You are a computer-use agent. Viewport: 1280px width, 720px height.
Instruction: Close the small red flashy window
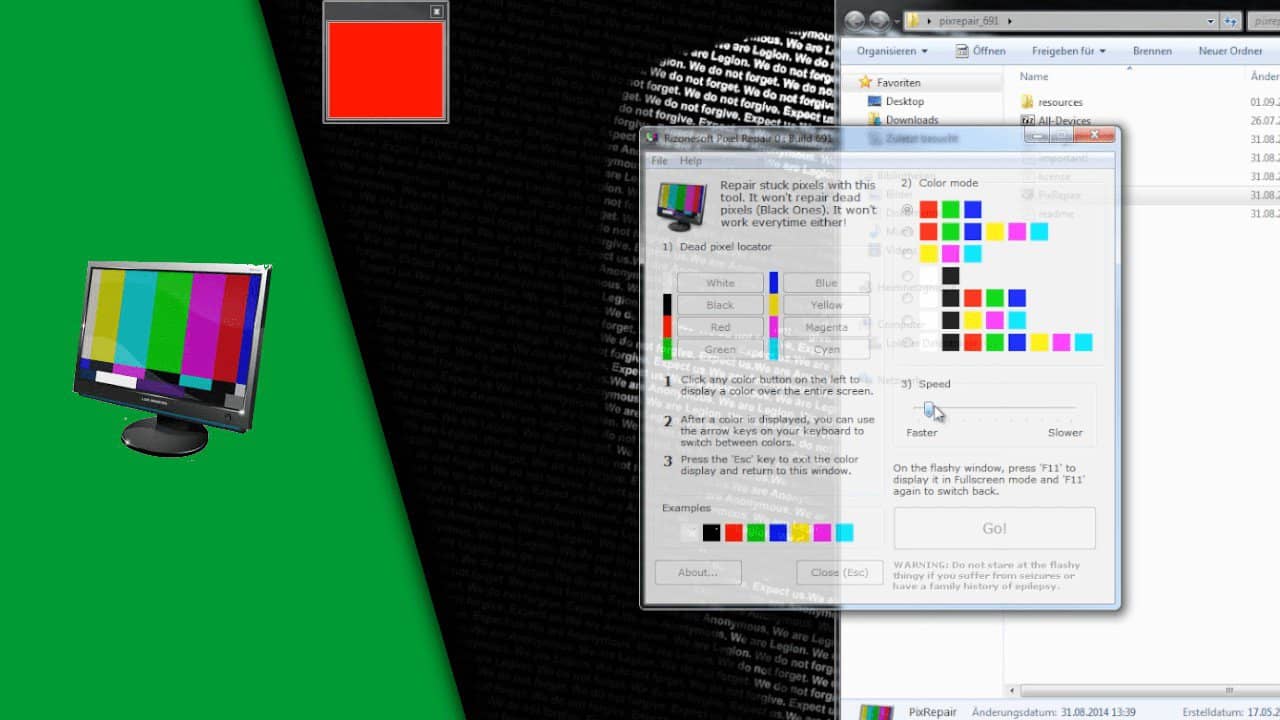tap(436, 11)
